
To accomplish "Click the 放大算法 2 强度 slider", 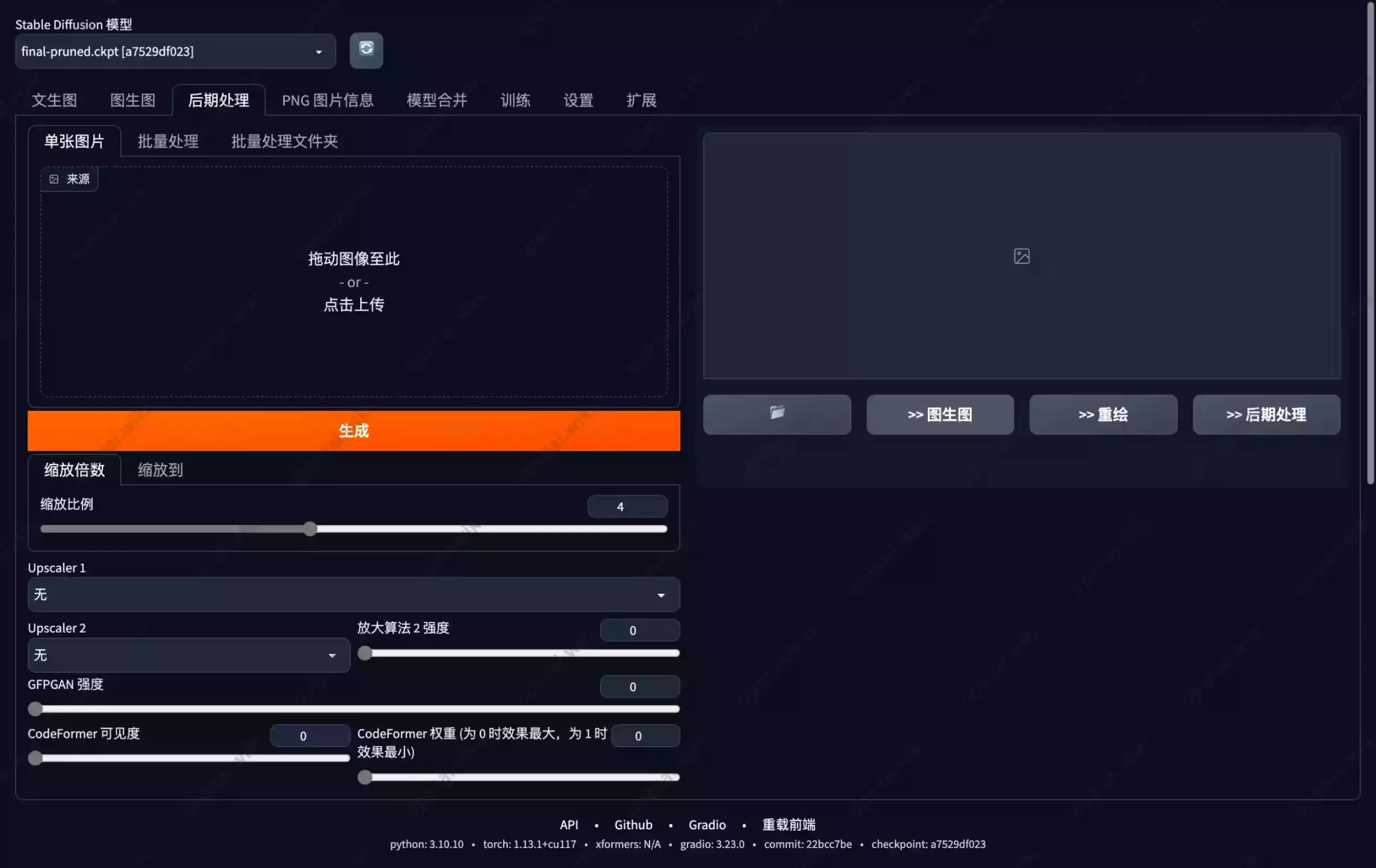I will pos(518,653).
